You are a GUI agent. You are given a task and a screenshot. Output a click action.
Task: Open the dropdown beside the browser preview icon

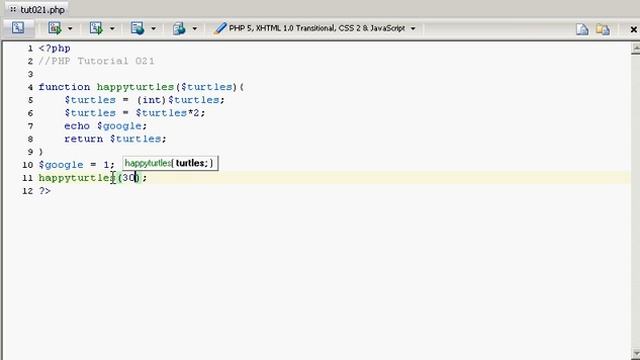coord(153,29)
